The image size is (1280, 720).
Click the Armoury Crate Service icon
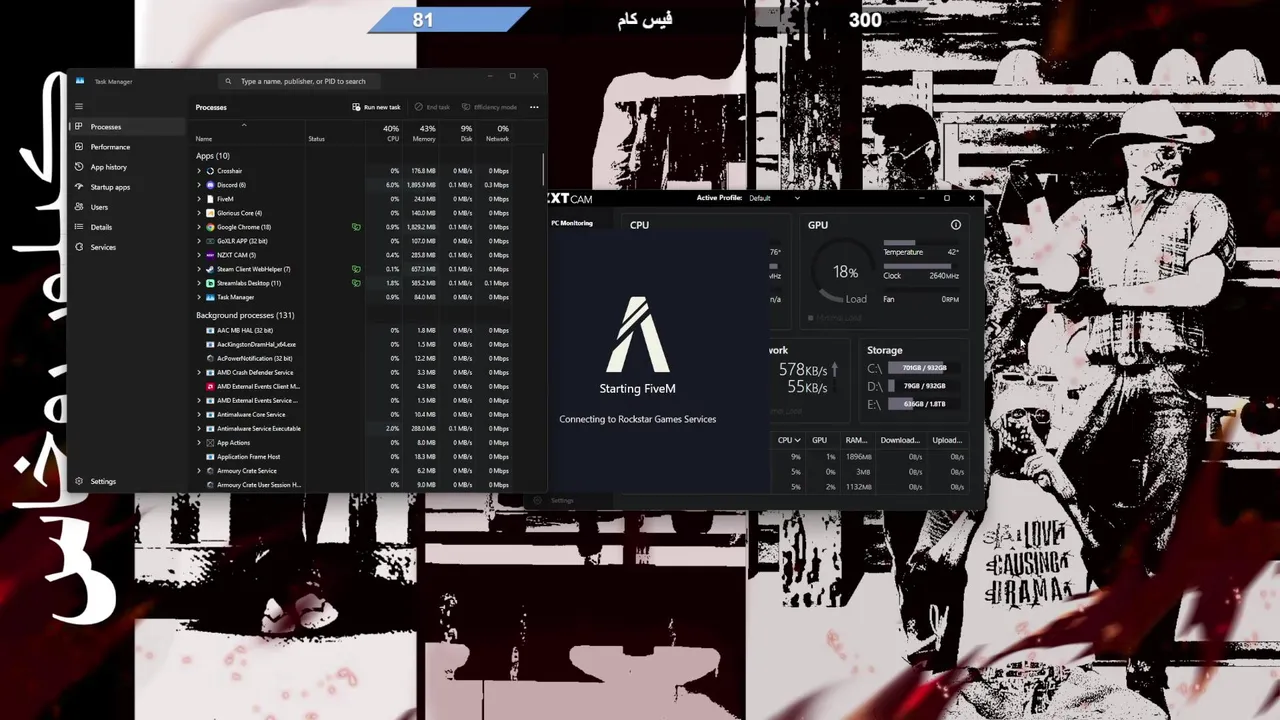coord(210,470)
